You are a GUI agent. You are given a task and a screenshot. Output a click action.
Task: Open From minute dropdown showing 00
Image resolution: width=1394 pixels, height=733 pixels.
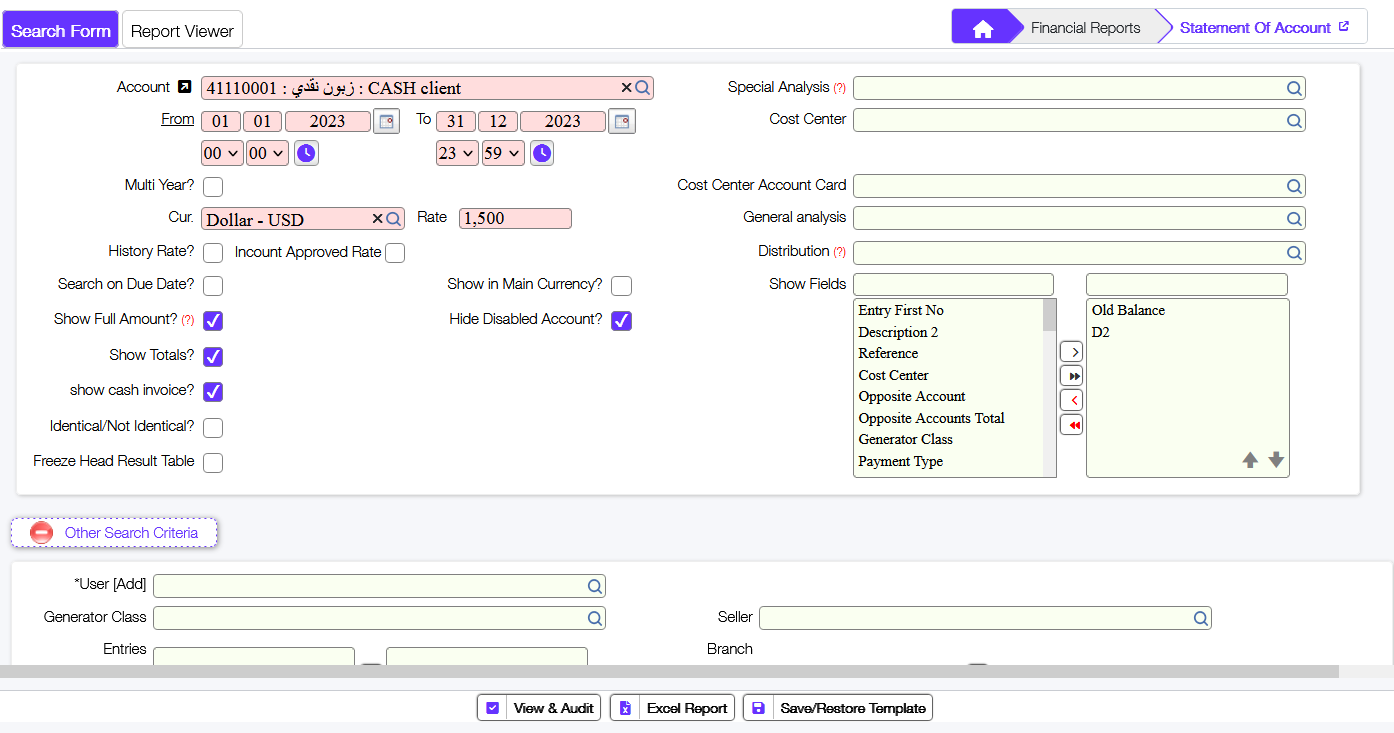pos(267,153)
